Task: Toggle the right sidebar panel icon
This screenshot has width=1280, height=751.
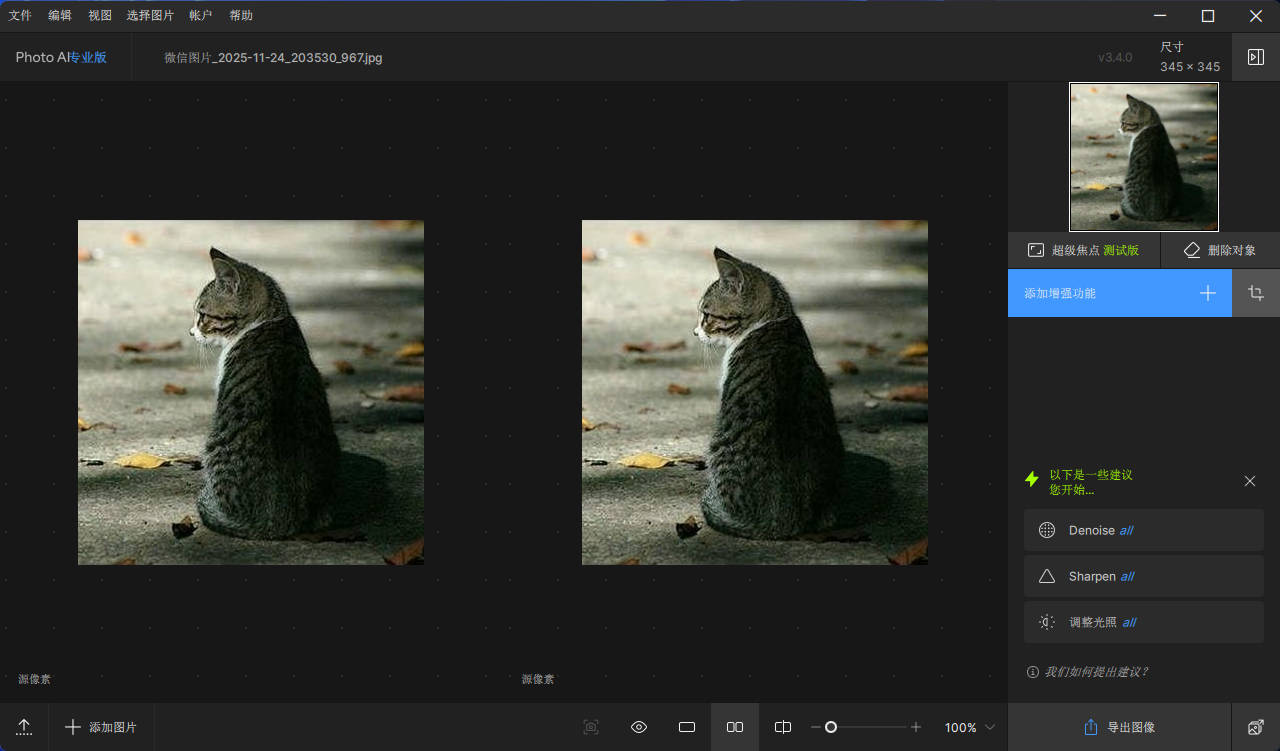Action: coord(1256,57)
